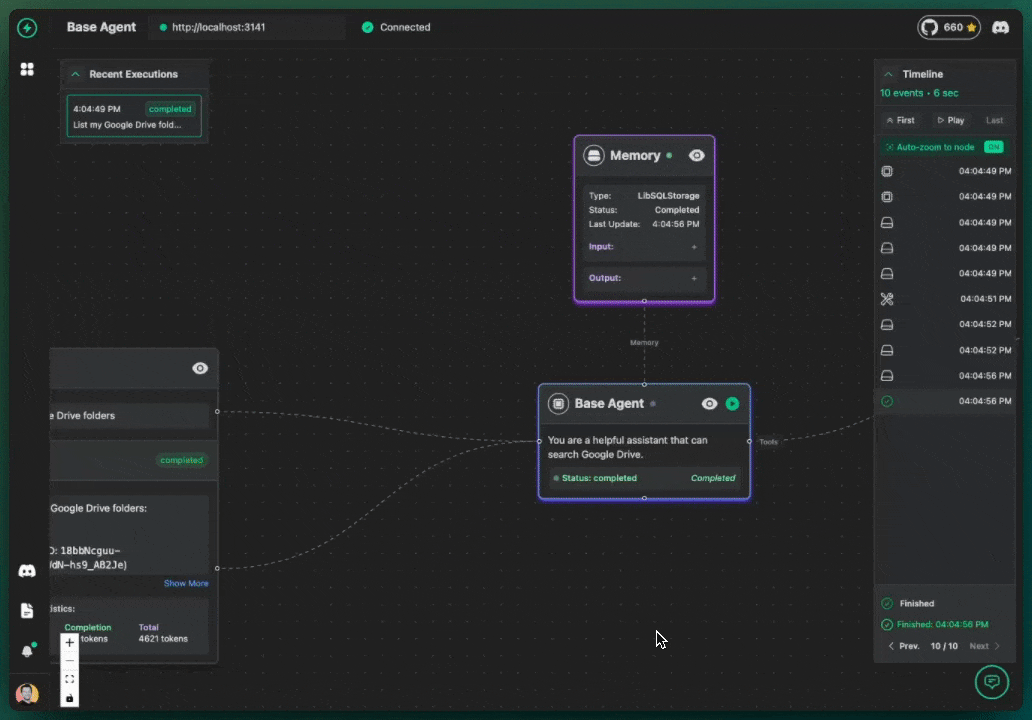
Task: Click the lightning bolt logo icon
Action: pos(27,28)
